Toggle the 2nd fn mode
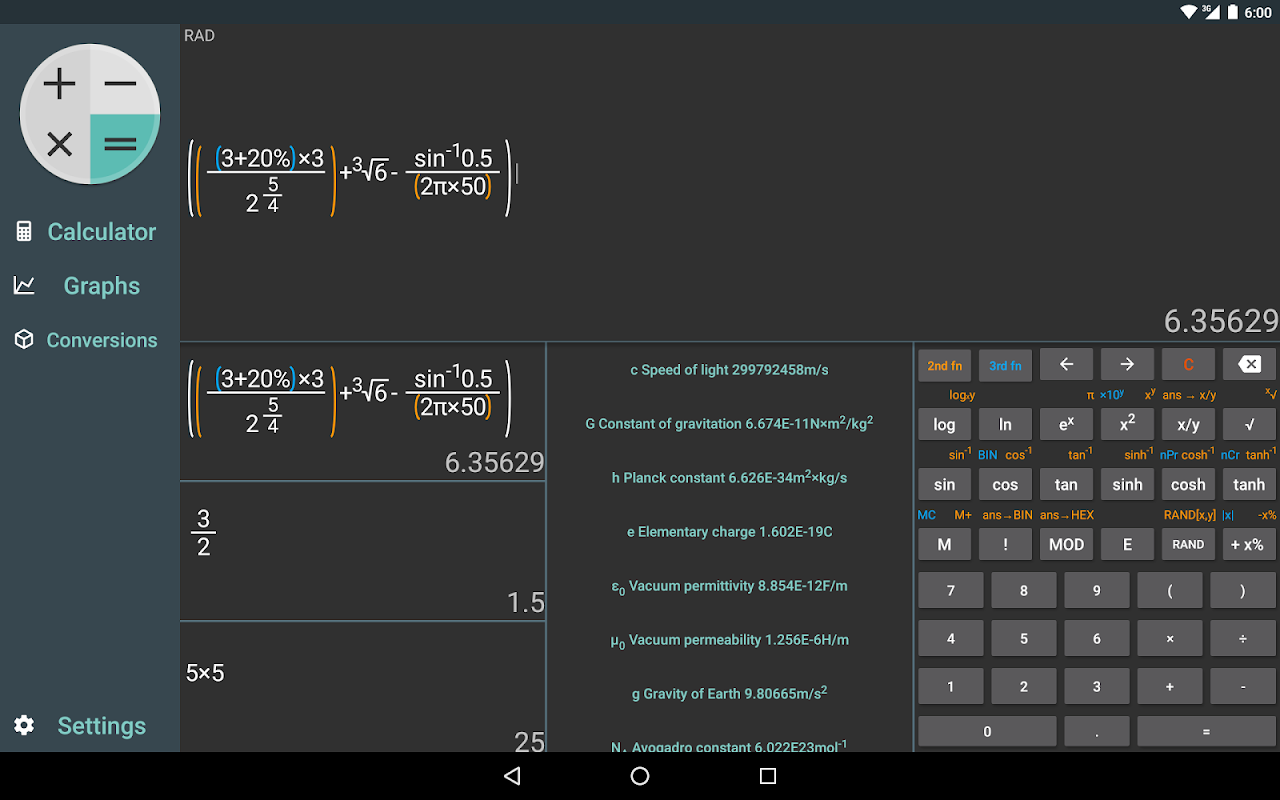 [944, 365]
